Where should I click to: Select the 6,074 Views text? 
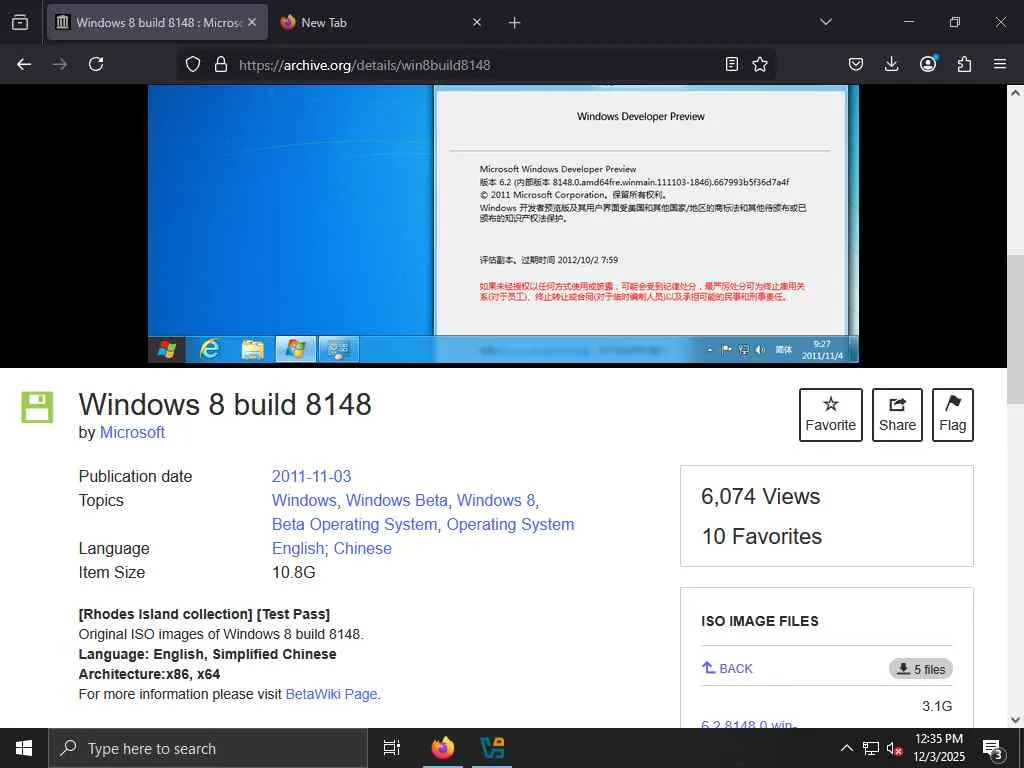click(761, 496)
